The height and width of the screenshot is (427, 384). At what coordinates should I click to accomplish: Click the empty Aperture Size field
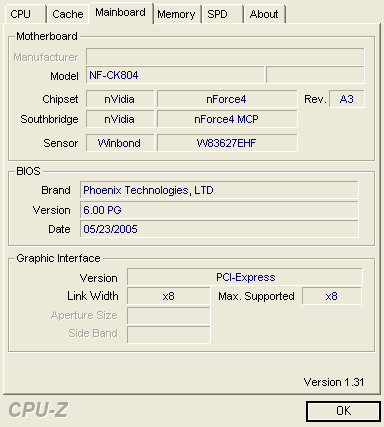coord(169,316)
